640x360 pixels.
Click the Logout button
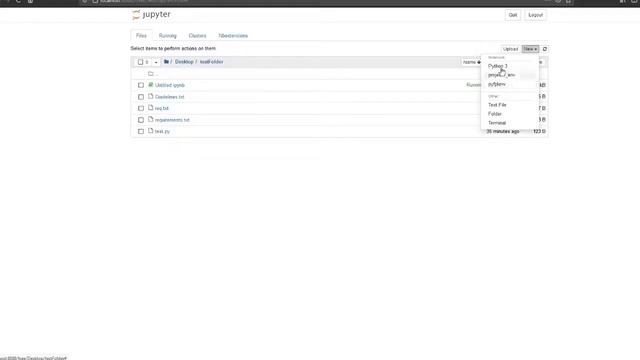[x=536, y=15]
